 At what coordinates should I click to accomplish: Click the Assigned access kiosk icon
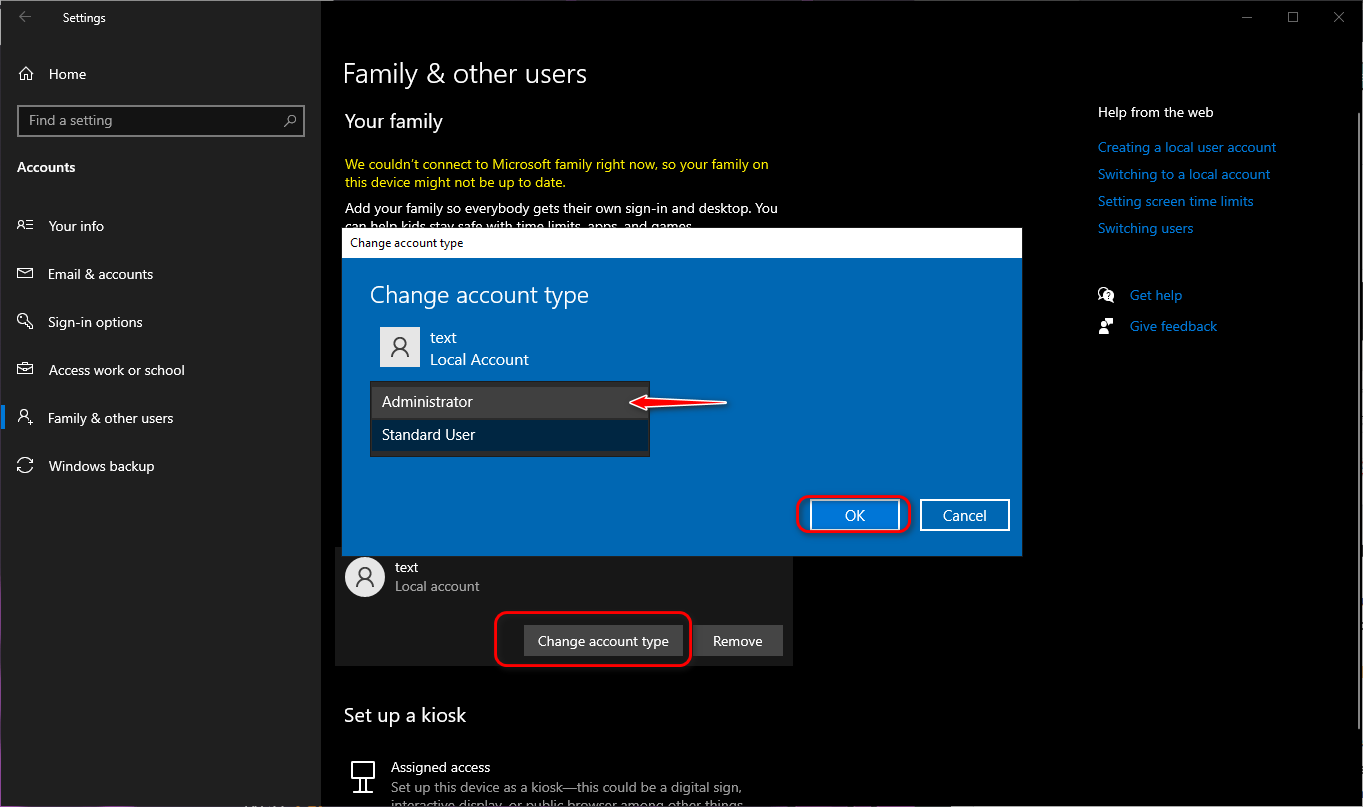click(x=363, y=776)
